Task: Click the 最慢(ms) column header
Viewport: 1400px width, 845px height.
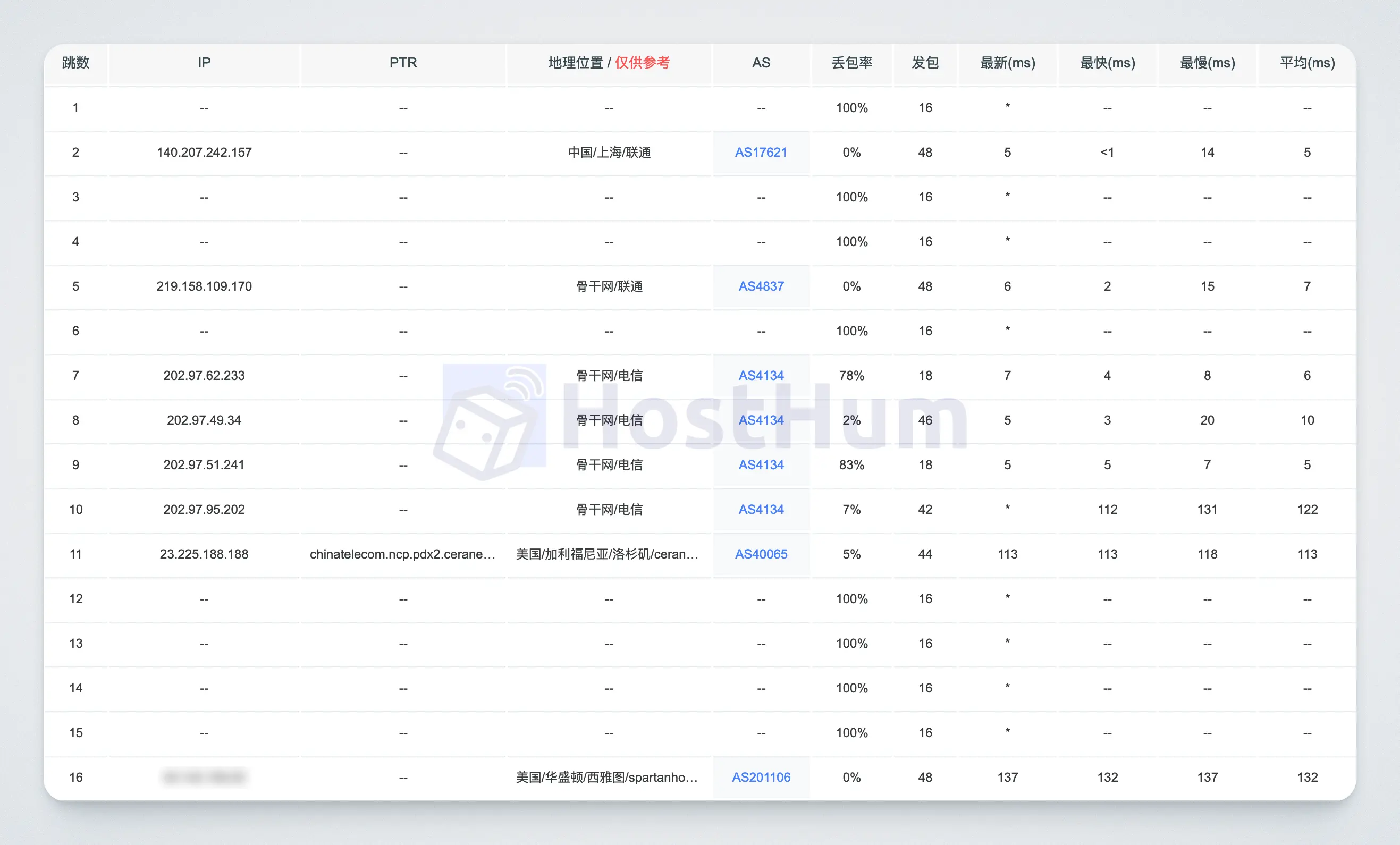Action: click(x=1208, y=63)
